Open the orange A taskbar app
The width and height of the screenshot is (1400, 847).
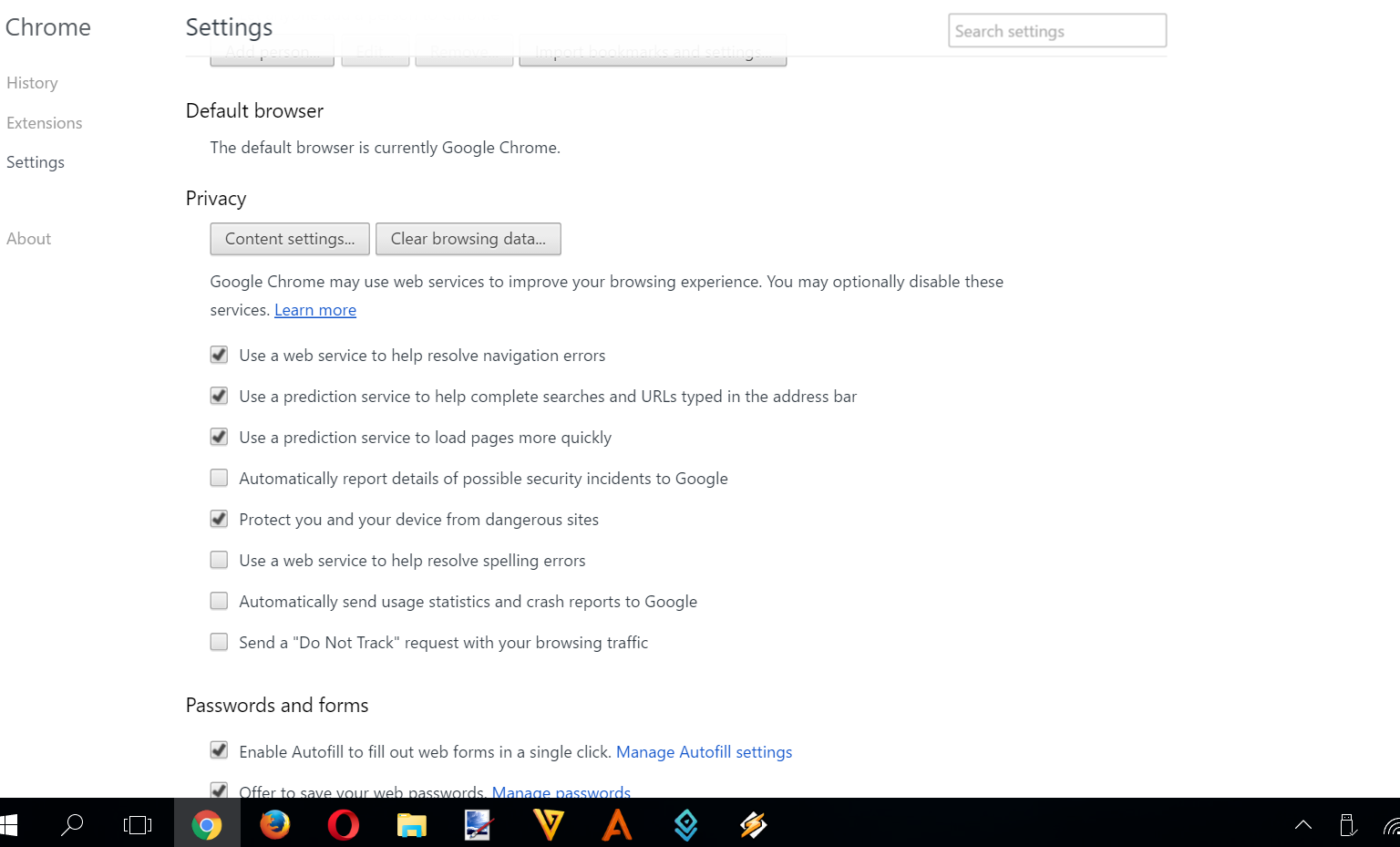[617, 825]
